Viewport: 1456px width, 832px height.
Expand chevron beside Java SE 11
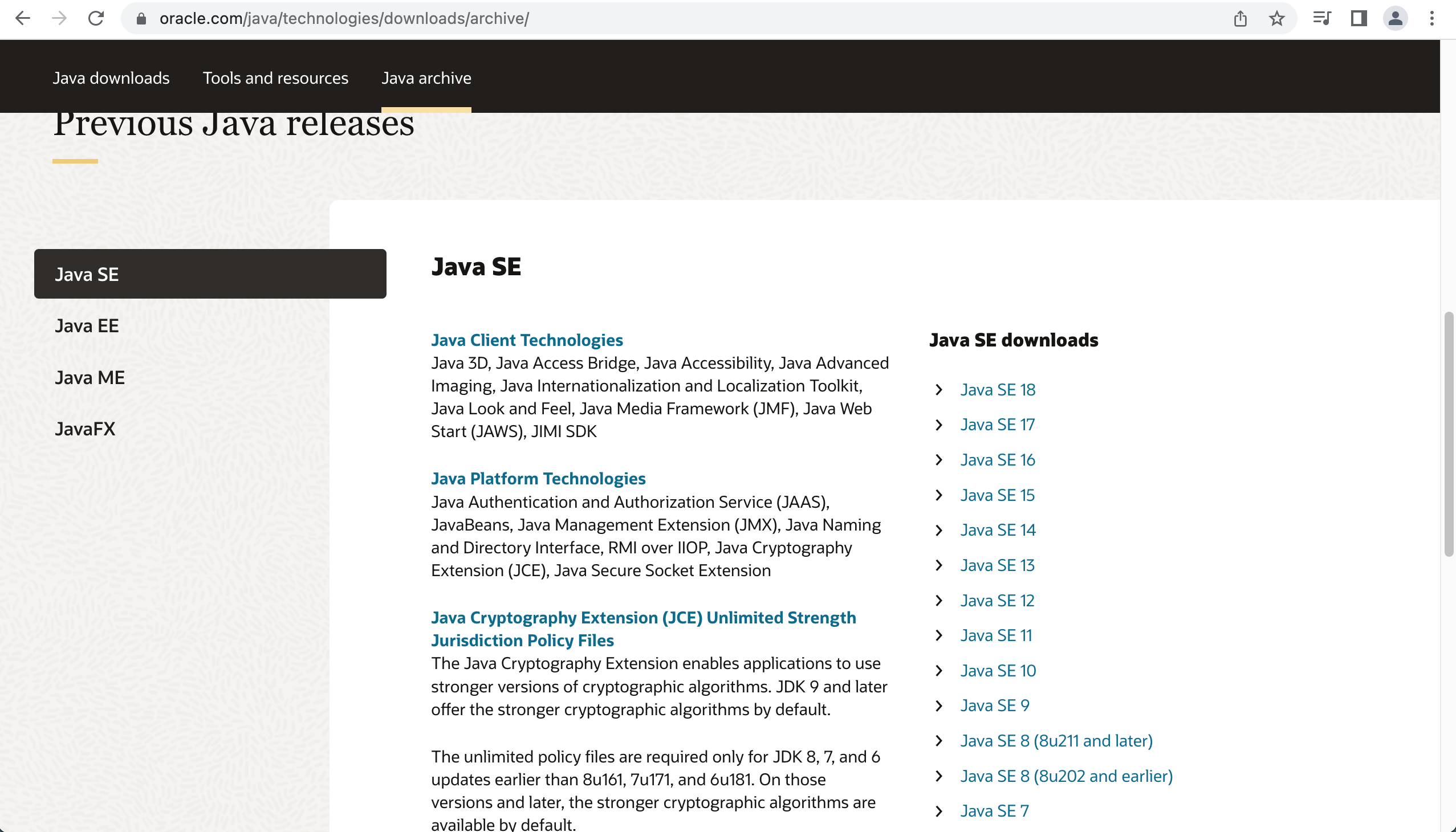click(939, 635)
